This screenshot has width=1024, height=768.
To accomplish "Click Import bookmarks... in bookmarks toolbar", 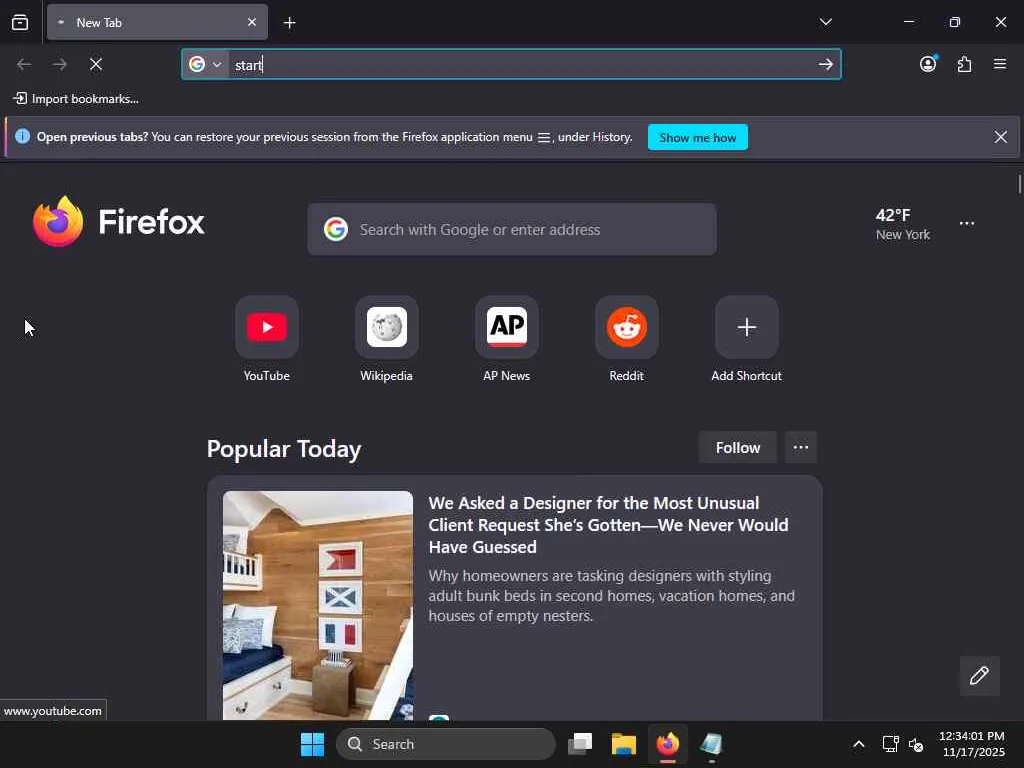I will [x=76, y=99].
